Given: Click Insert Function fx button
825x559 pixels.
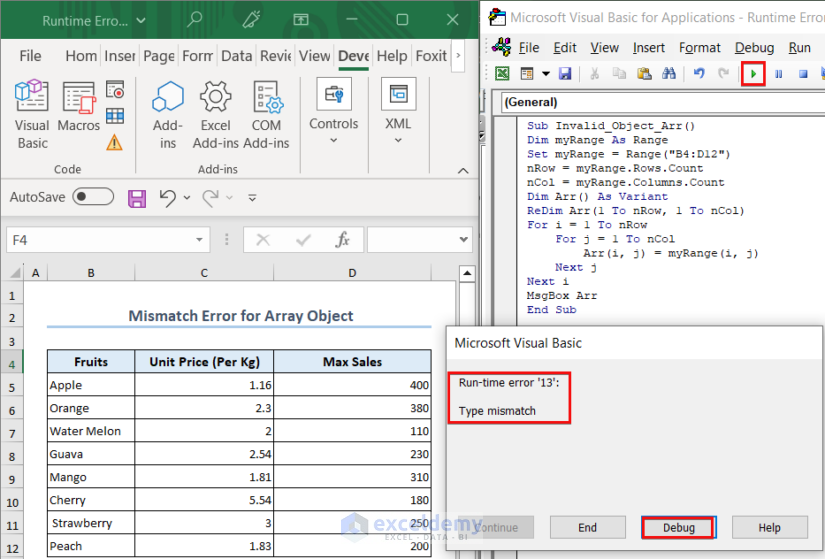Looking at the screenshot, I should coord(343,240).
